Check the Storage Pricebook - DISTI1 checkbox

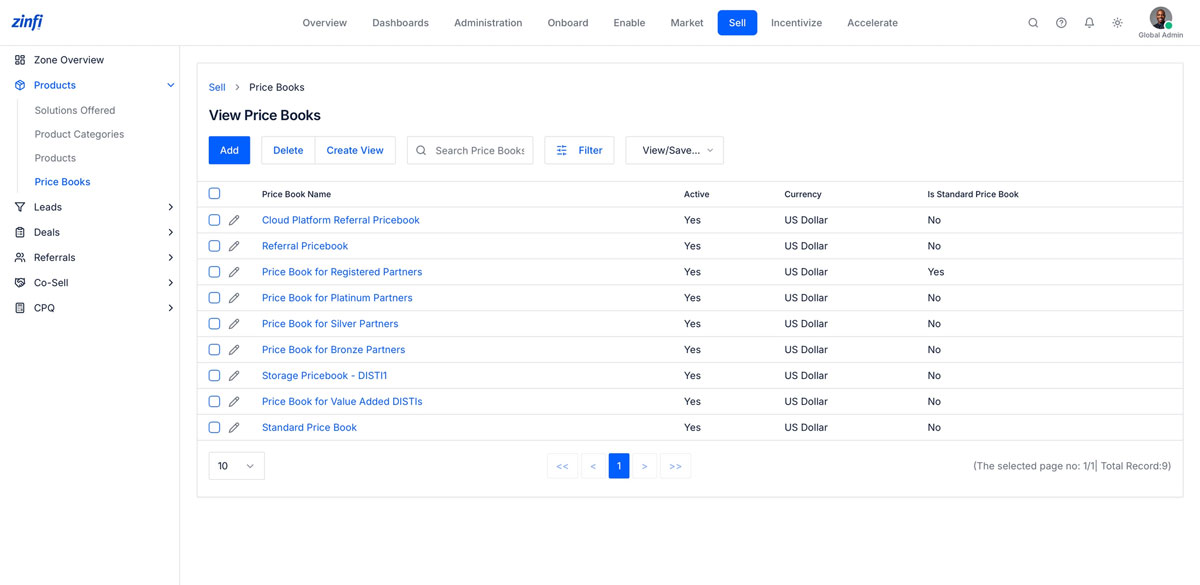point(214,376)
